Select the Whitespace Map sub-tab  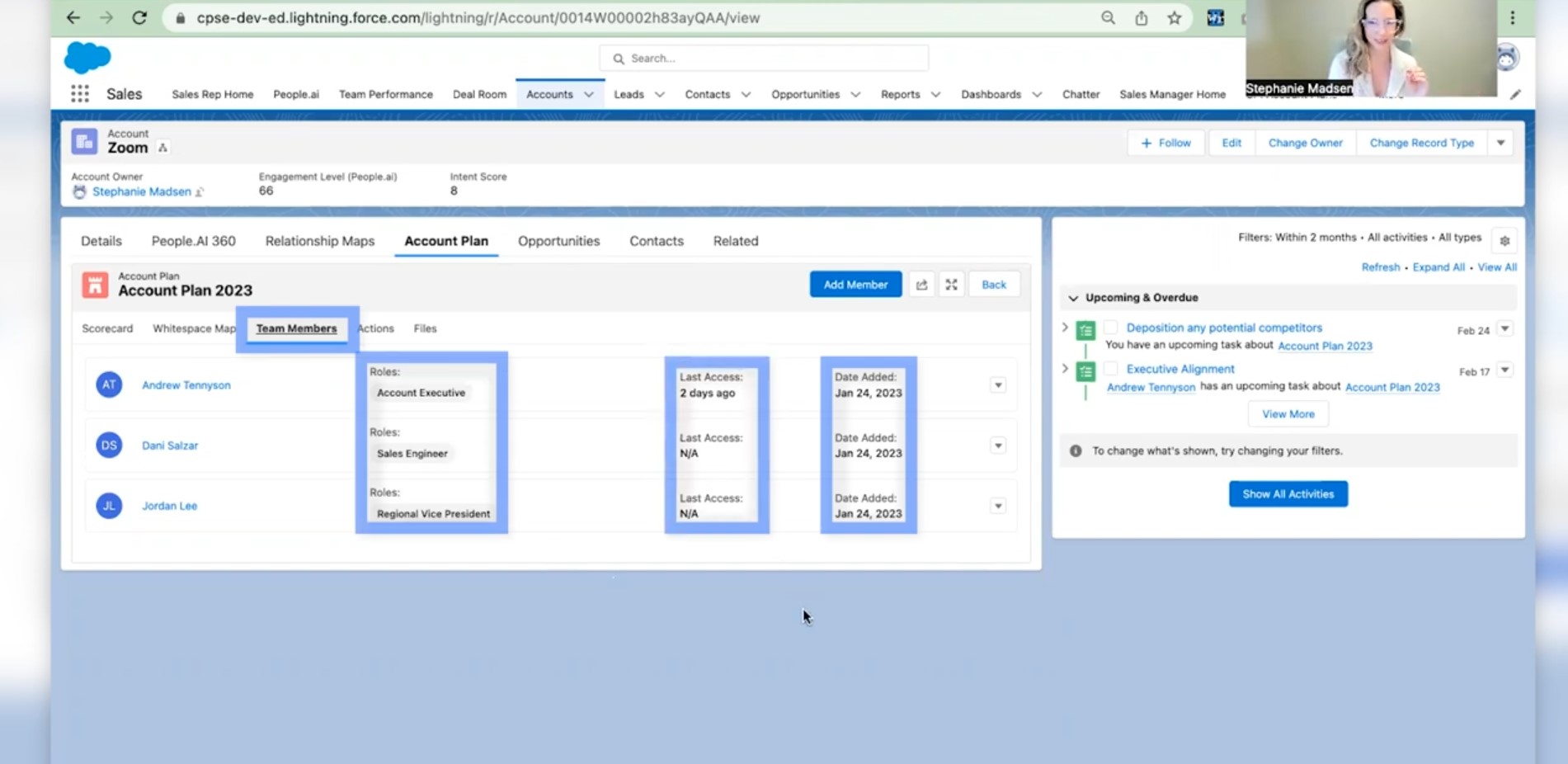click(194, 328)
